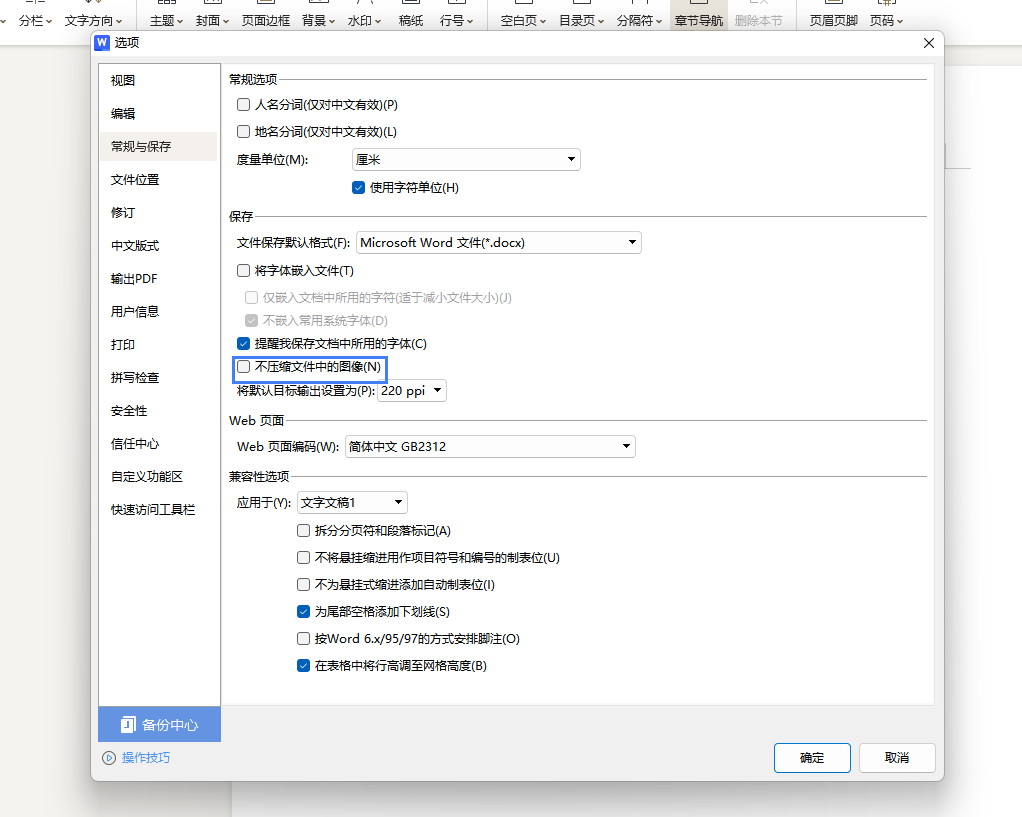Viewport: 1022px width, 817px height.
Task: Click the WPS W icon in the title bar
Action: pyautogui.click(x=102, y=43)
